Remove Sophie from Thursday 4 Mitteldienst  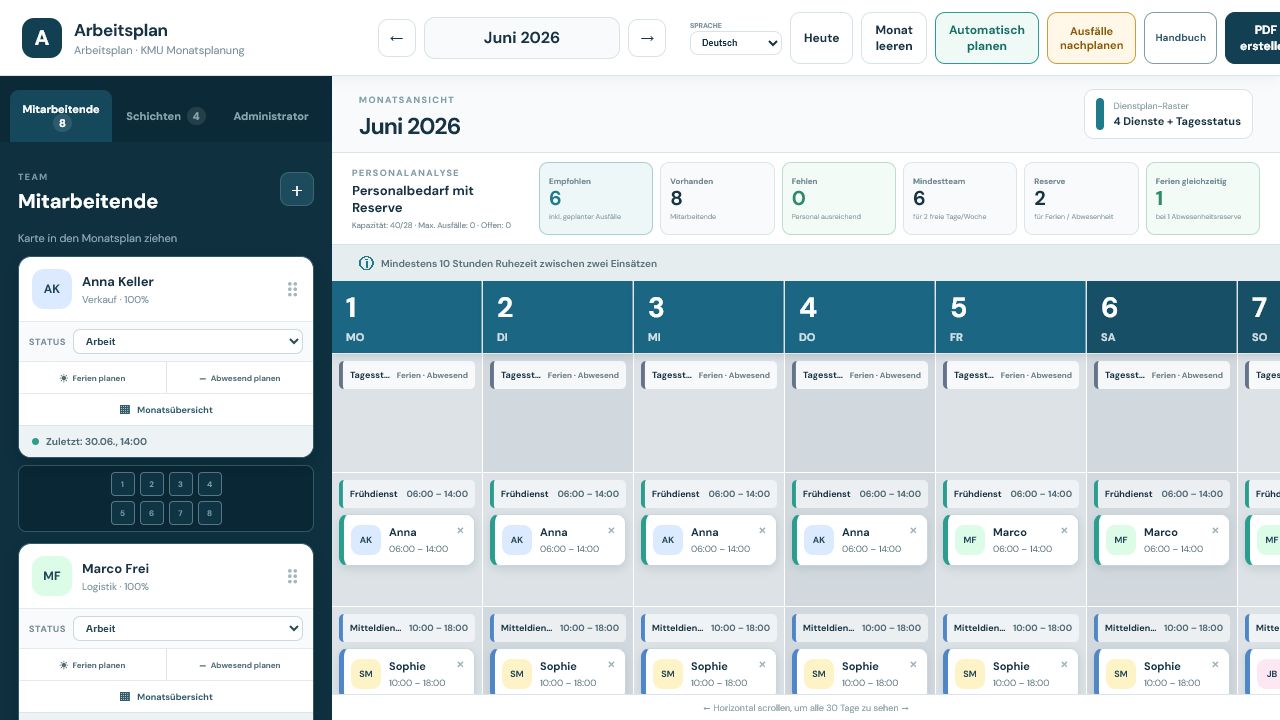pos(913,665)
